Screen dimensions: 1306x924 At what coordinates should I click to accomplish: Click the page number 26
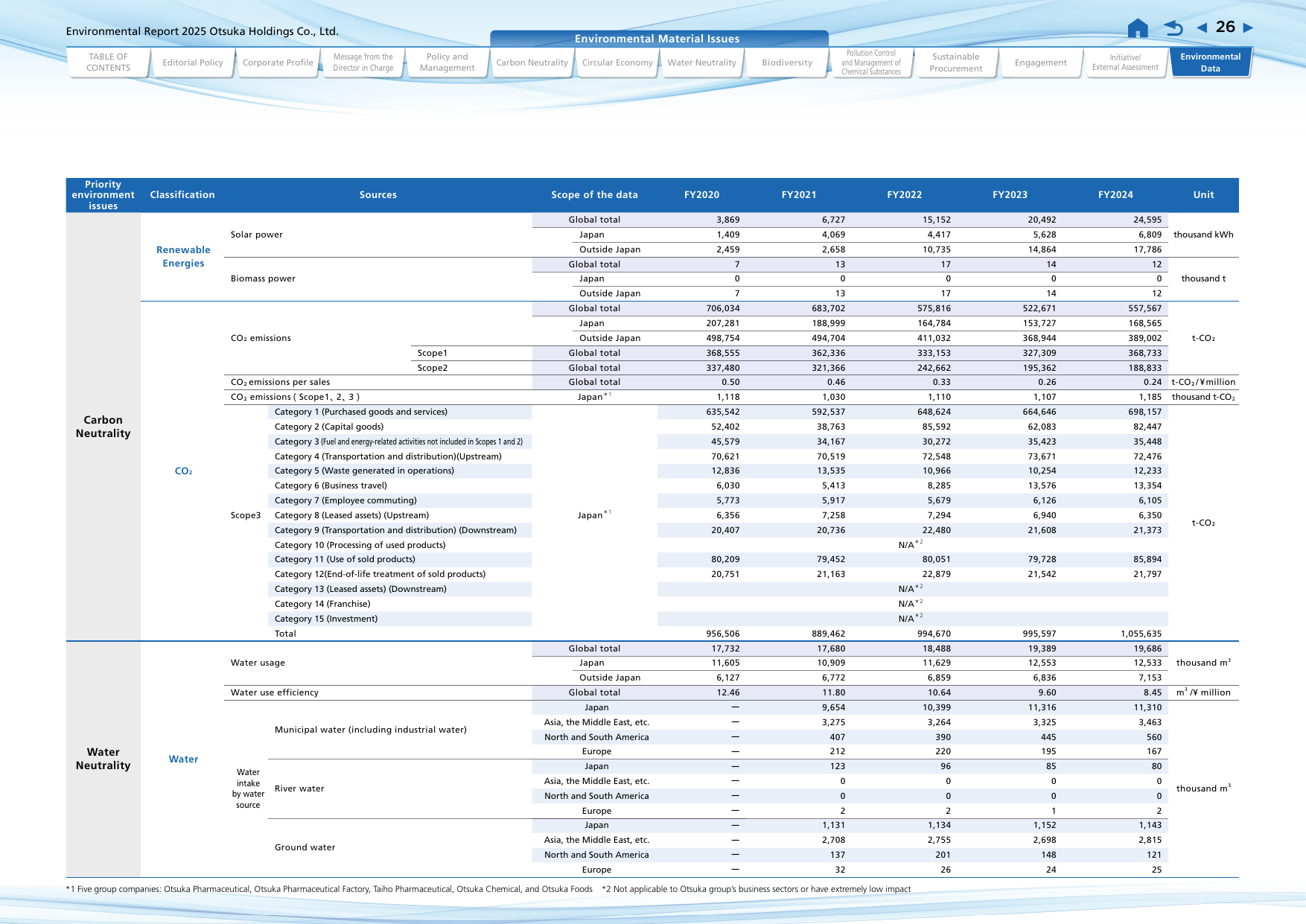pos(1226,28)
